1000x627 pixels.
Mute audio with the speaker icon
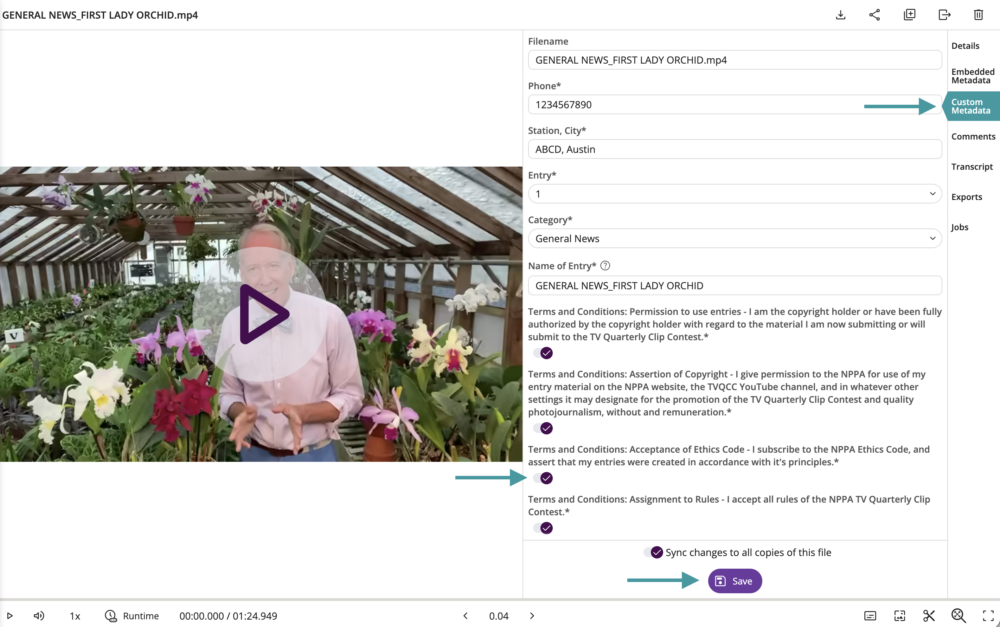pyautogui.click(x=39, y=616)
